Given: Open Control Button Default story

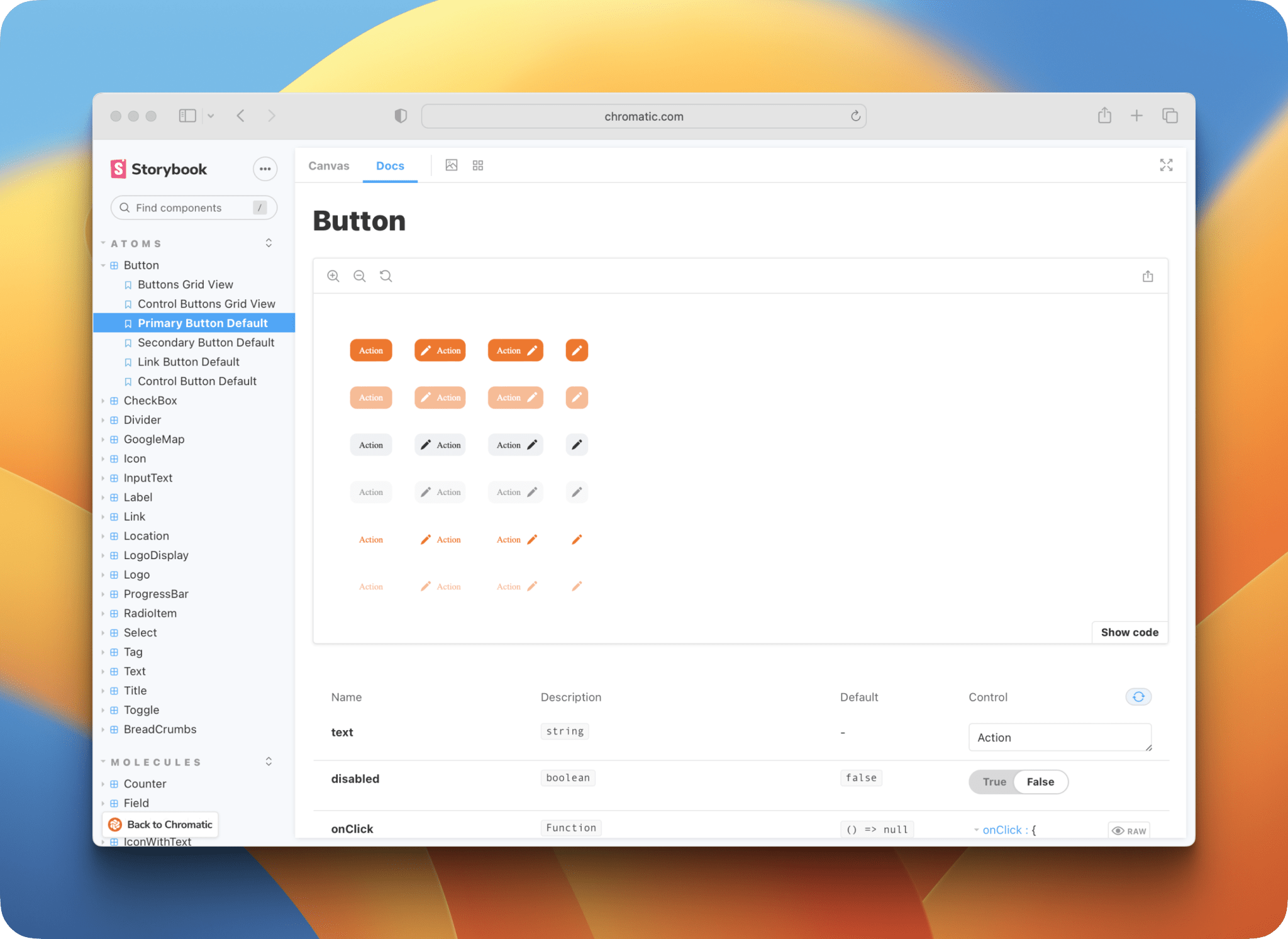Looking at the screenshot, I should (x=197, y=381).
